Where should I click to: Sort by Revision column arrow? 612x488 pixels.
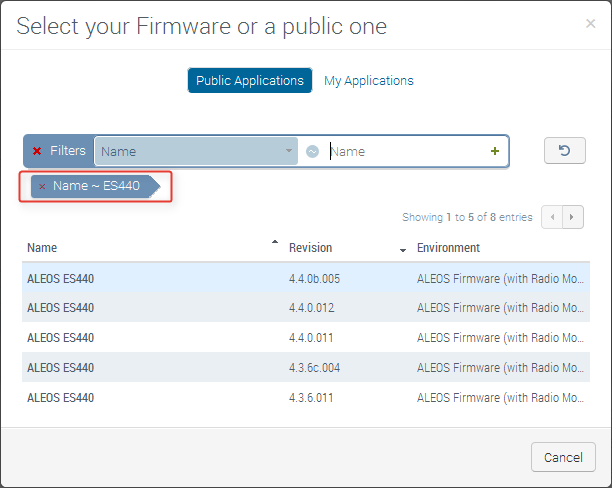[x=403, y=249]
